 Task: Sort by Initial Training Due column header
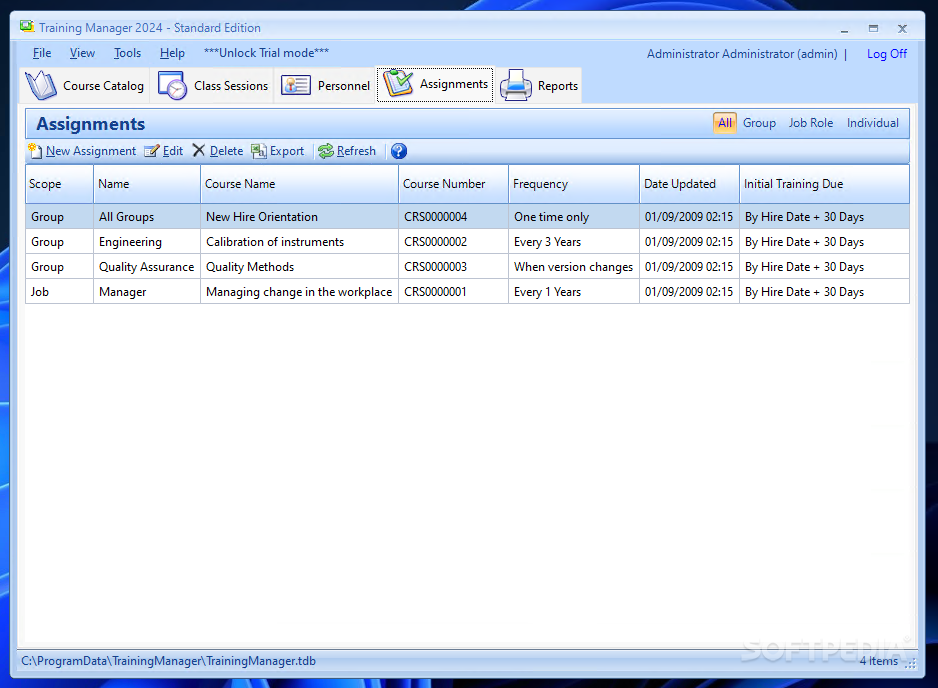click(x=824, y=184)
